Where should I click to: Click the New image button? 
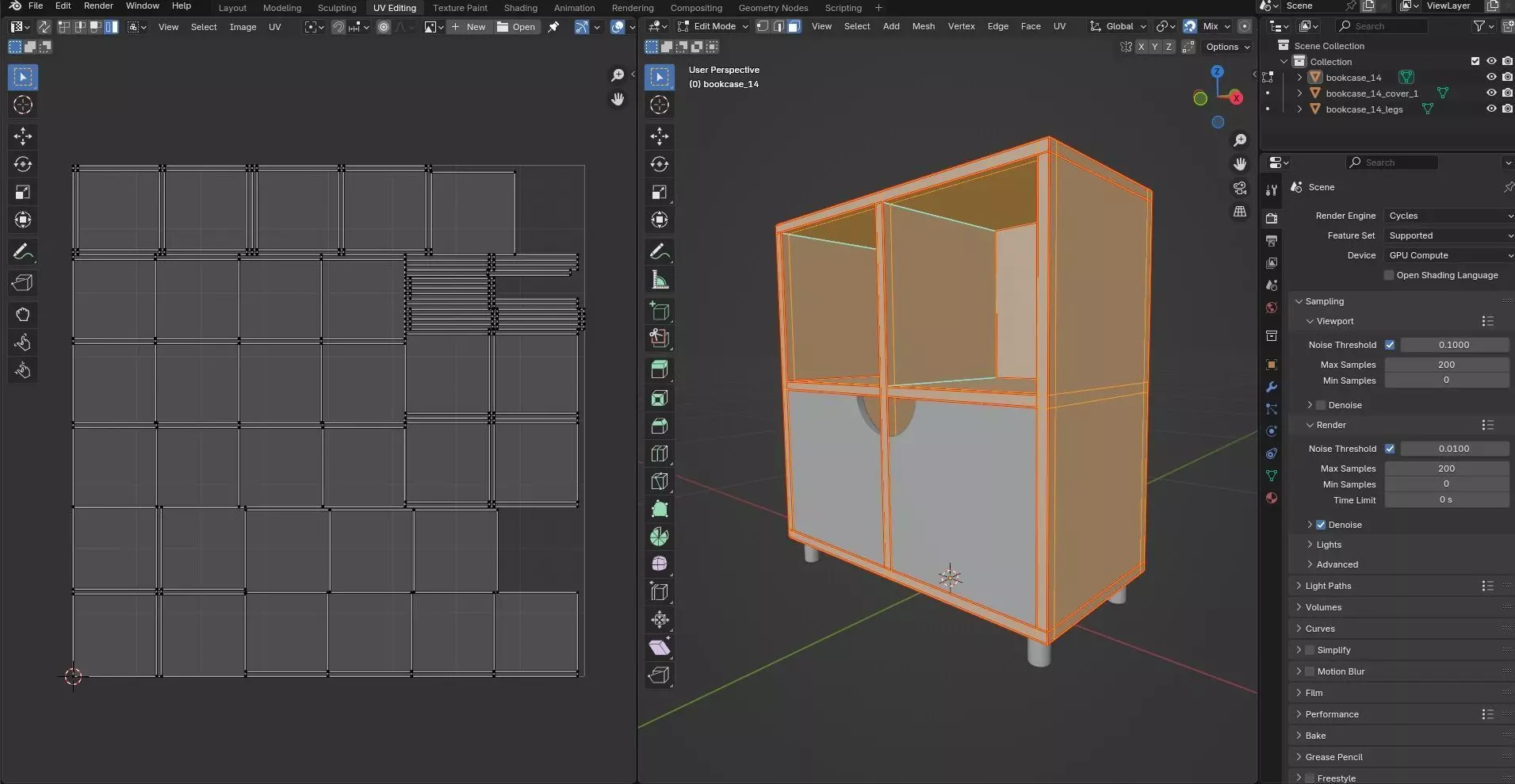point(468,27)
